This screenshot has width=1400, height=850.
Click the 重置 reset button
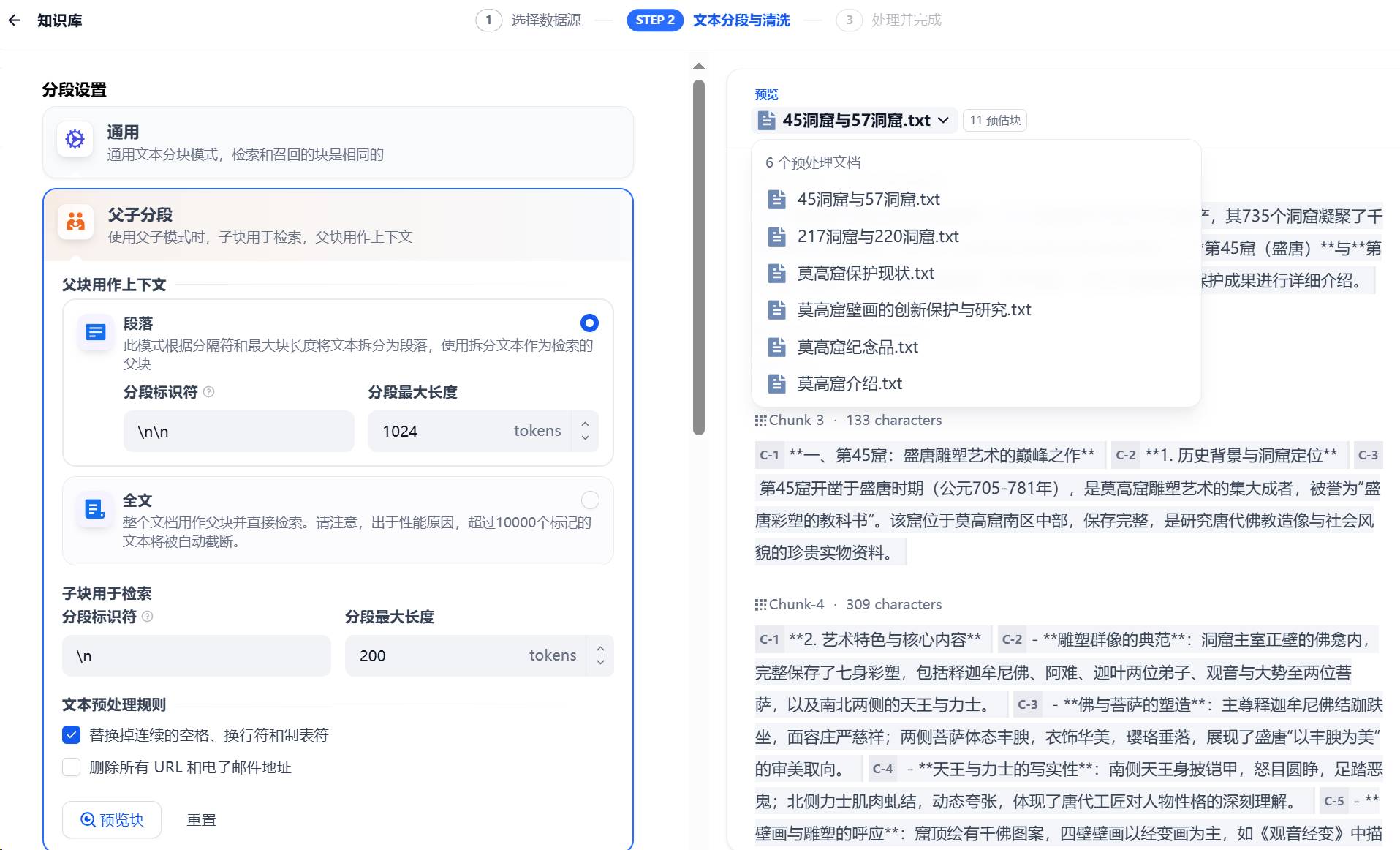pos(201,819)
